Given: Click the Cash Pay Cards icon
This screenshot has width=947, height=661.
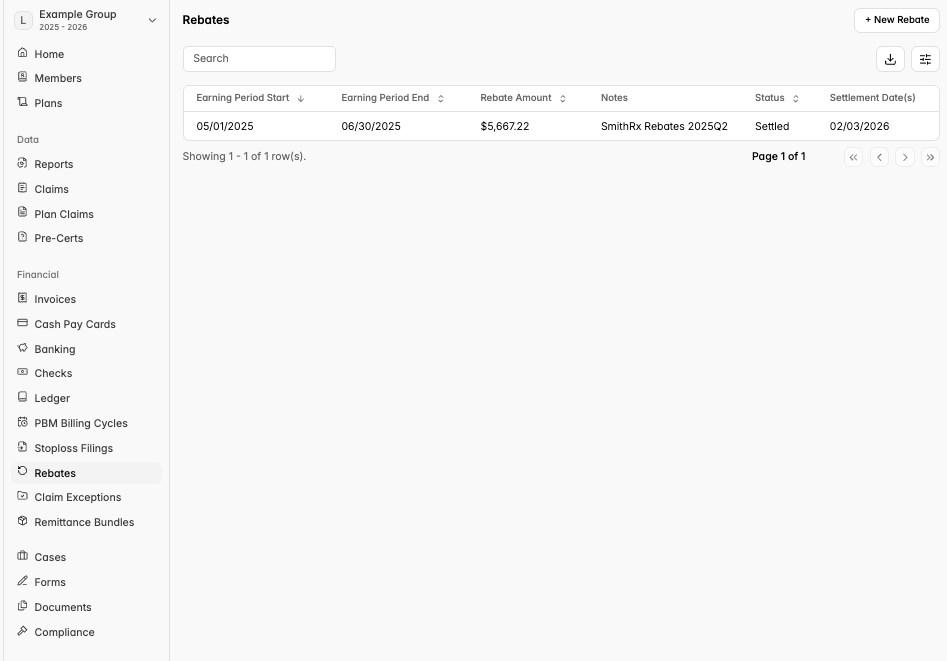Looking at the screenshot, I should click(x=22, y=323).
